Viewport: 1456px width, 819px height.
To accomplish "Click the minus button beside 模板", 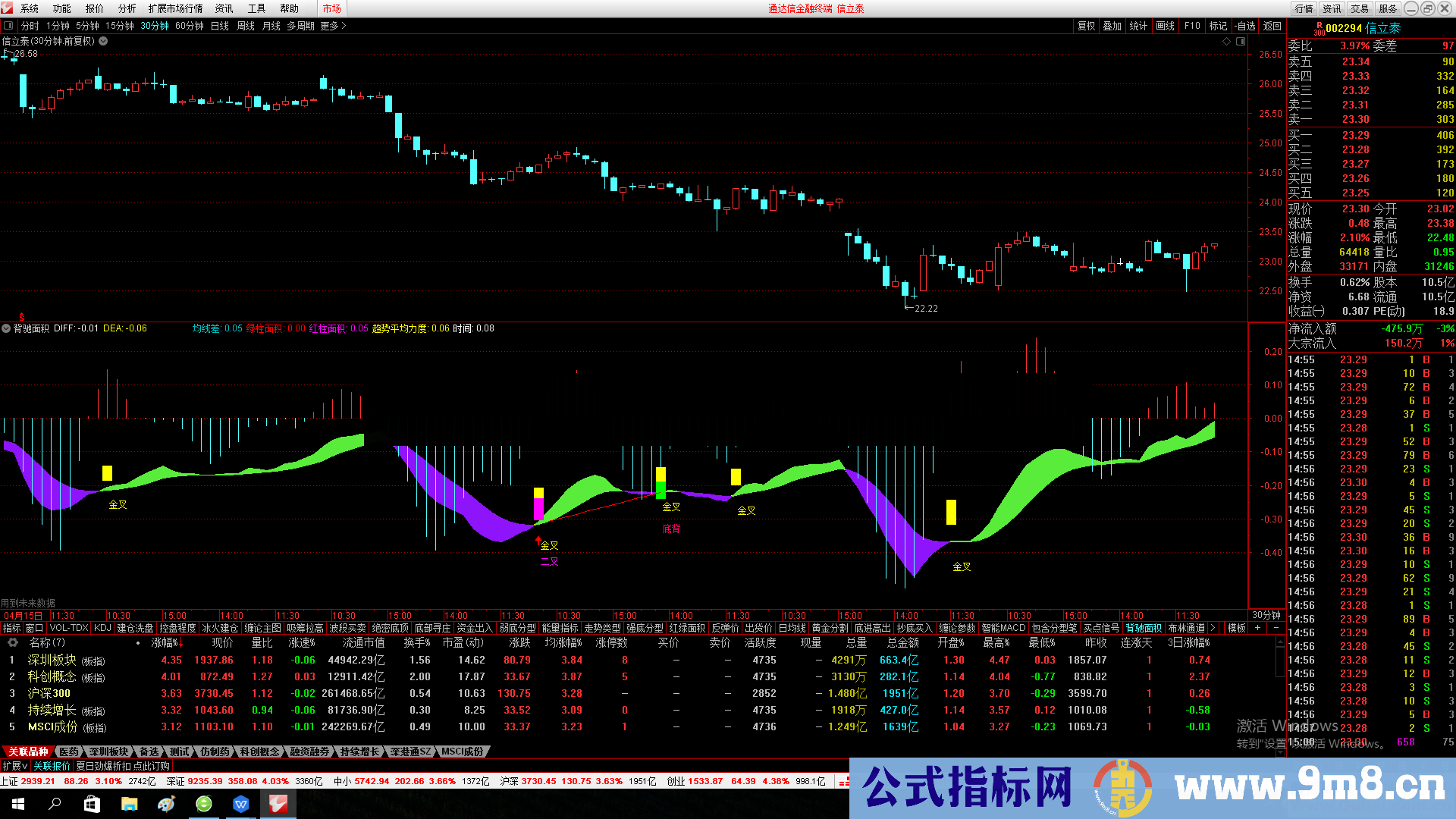I will click(x=1276, y=628).
